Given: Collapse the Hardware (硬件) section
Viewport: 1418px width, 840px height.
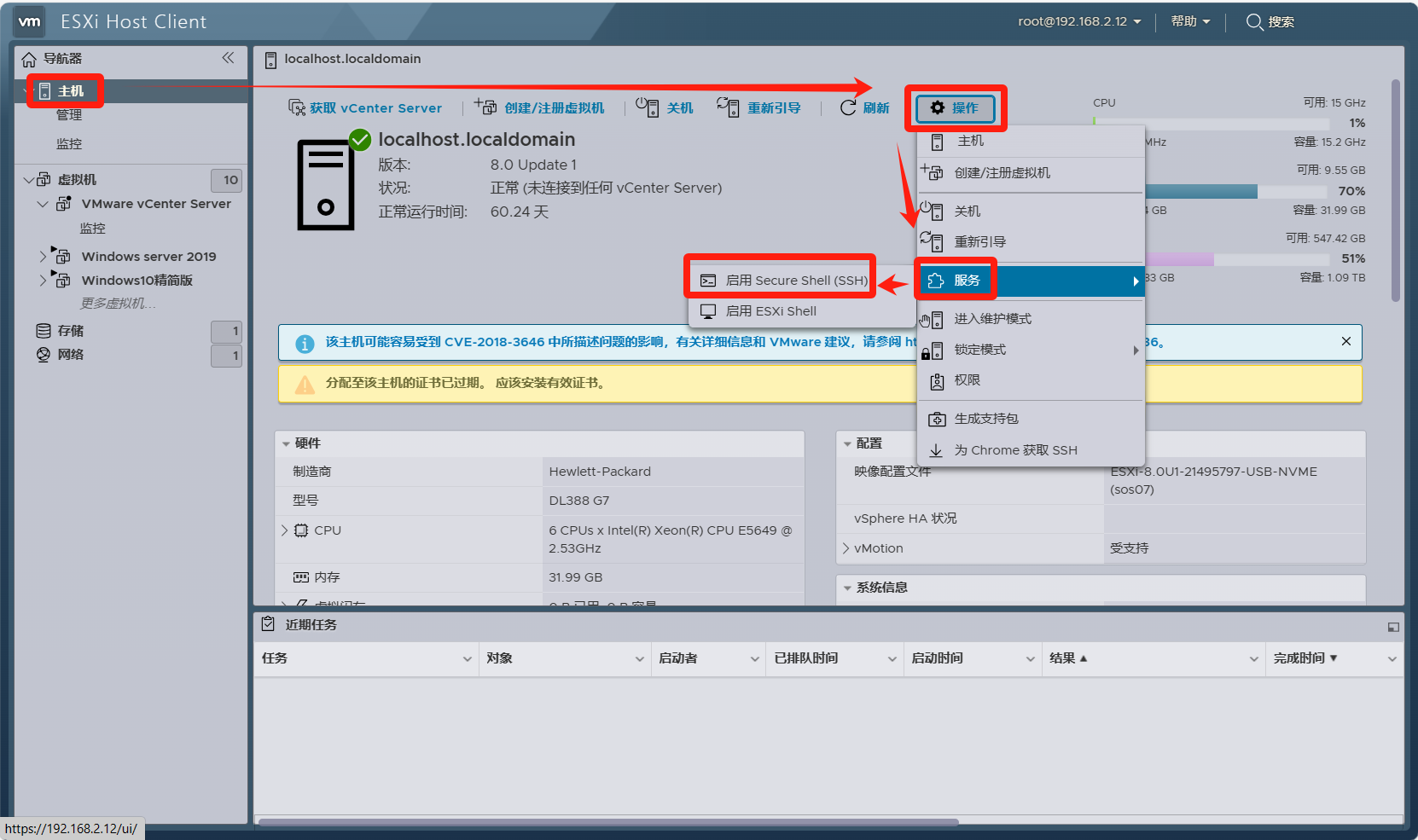Looking at the screenshot, I should 286,443.
